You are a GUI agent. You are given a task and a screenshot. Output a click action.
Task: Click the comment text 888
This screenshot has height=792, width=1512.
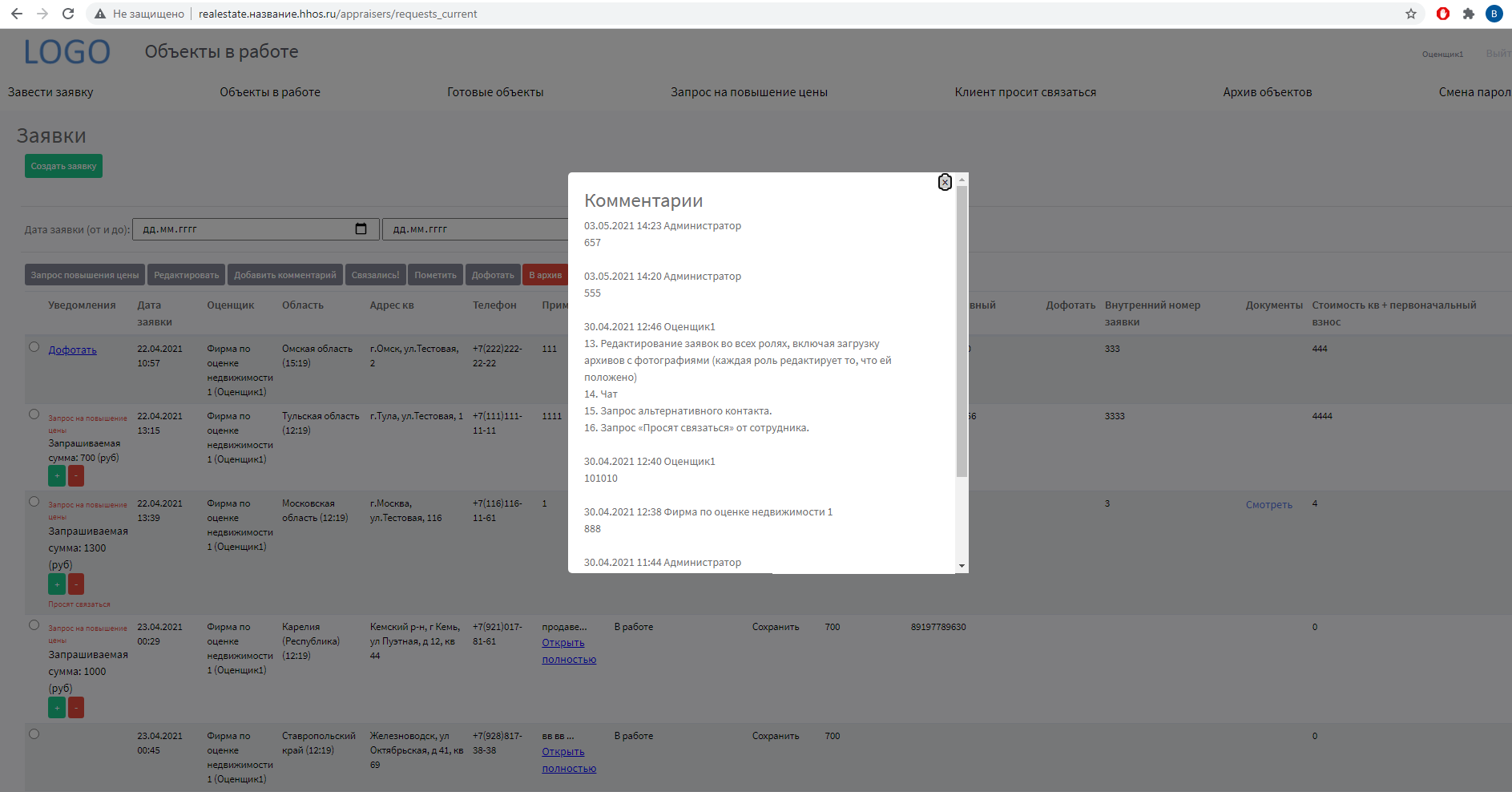592,529
